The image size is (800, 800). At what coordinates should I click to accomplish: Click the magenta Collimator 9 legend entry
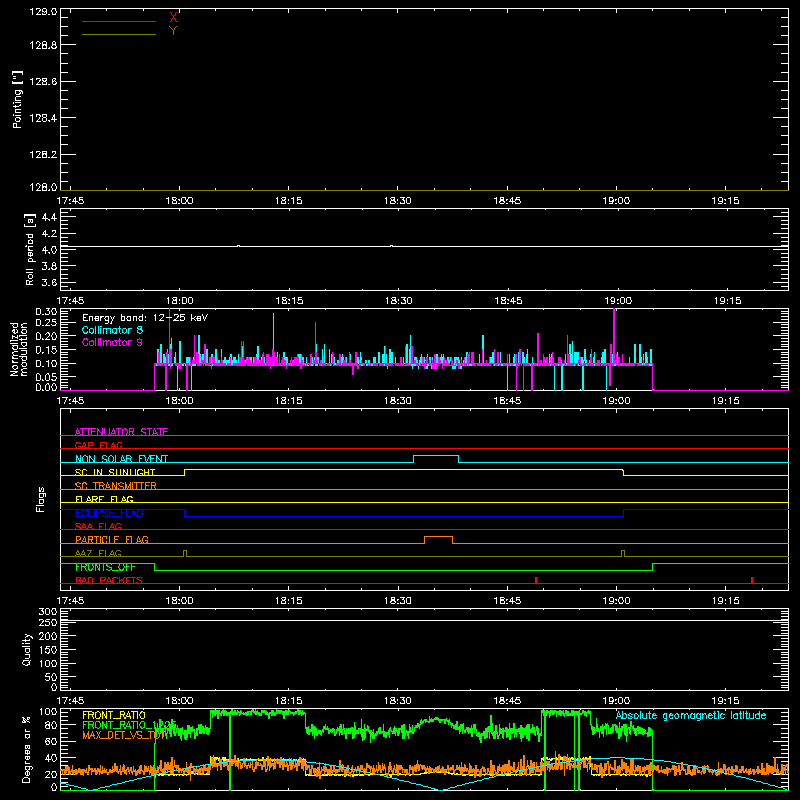click(112, 342)
